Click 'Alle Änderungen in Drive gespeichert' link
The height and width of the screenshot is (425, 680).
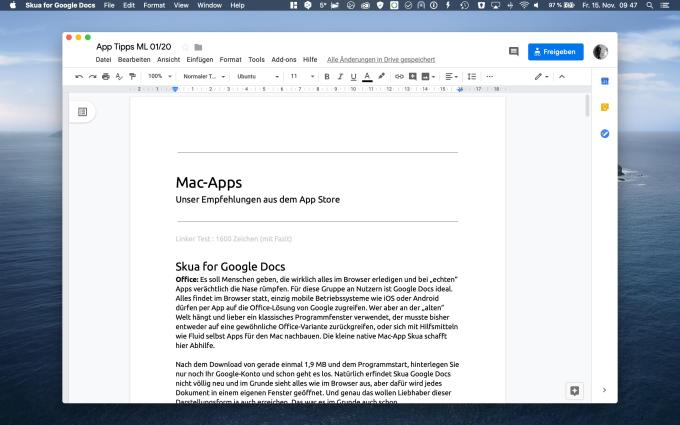tap(381, 60)
